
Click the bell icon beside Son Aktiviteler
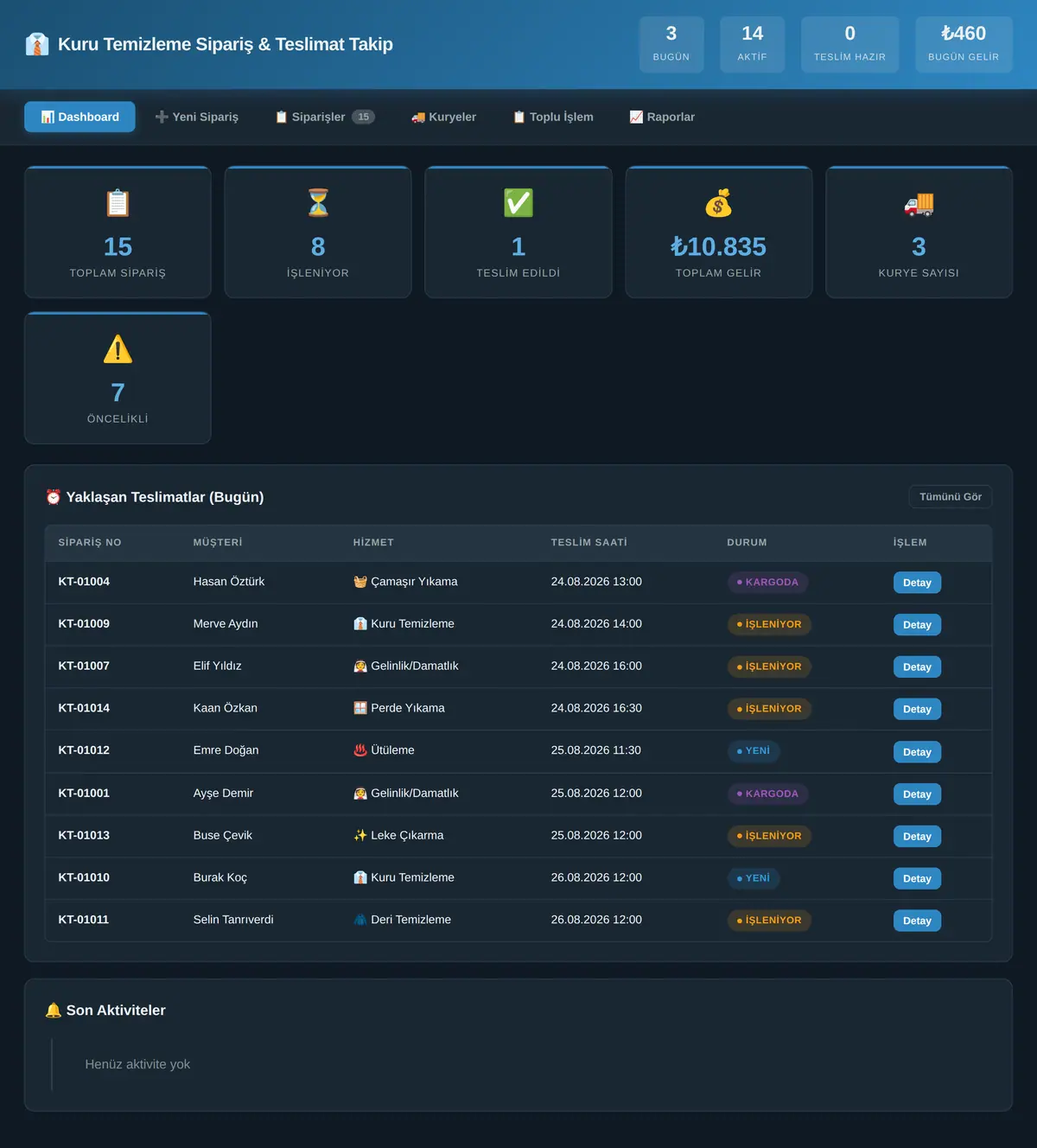[54, 1011]
